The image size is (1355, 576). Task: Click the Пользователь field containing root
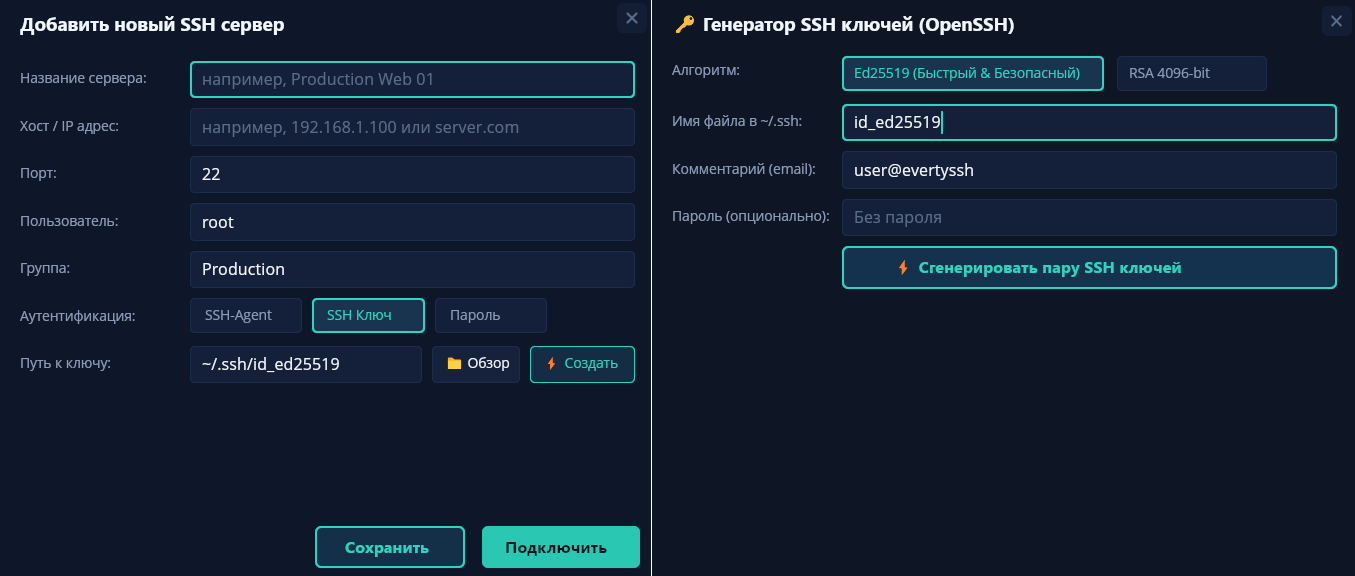click(x=412, y=222)
